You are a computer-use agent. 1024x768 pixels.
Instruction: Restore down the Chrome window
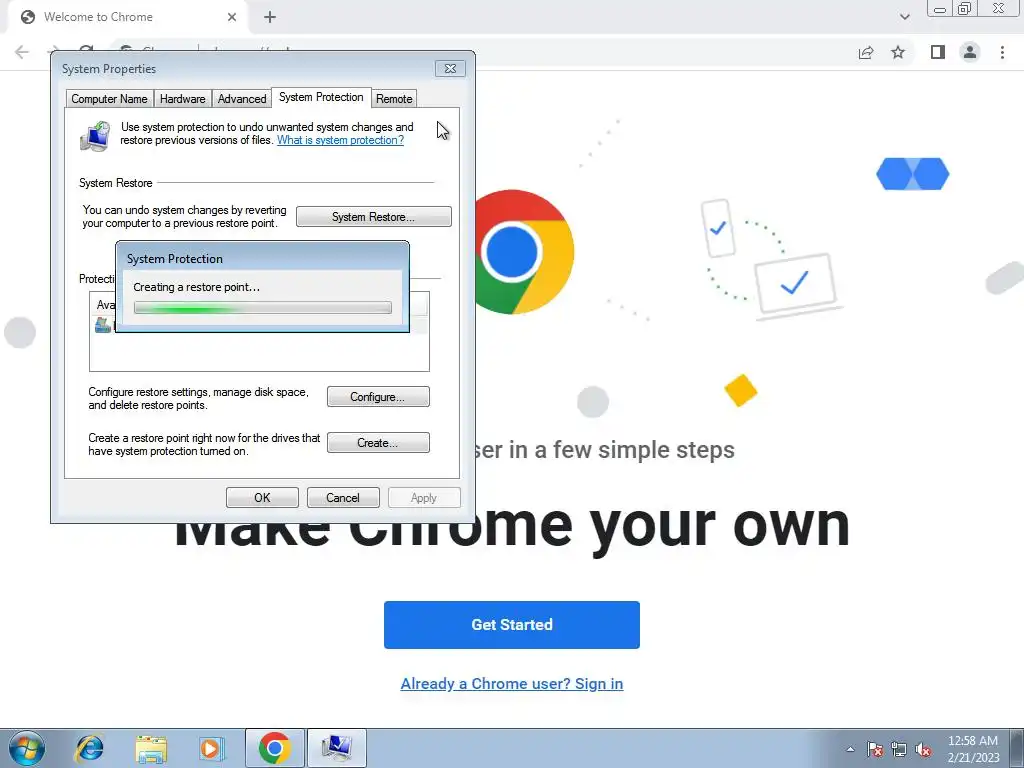(965, 9)
